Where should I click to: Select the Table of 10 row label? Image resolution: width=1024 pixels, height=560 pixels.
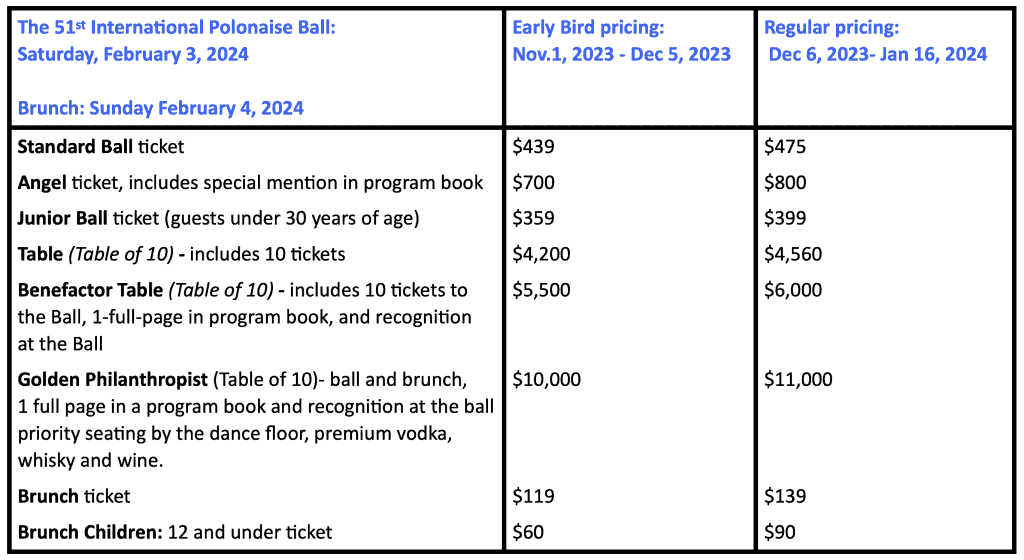[181, 254]
